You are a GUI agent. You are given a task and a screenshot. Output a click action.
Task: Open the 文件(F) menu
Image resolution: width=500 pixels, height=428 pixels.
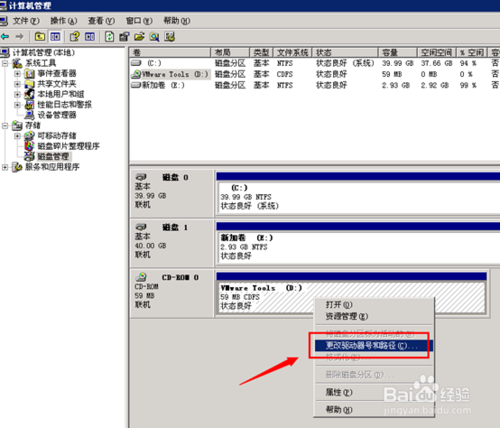click(x=26, y=21)
